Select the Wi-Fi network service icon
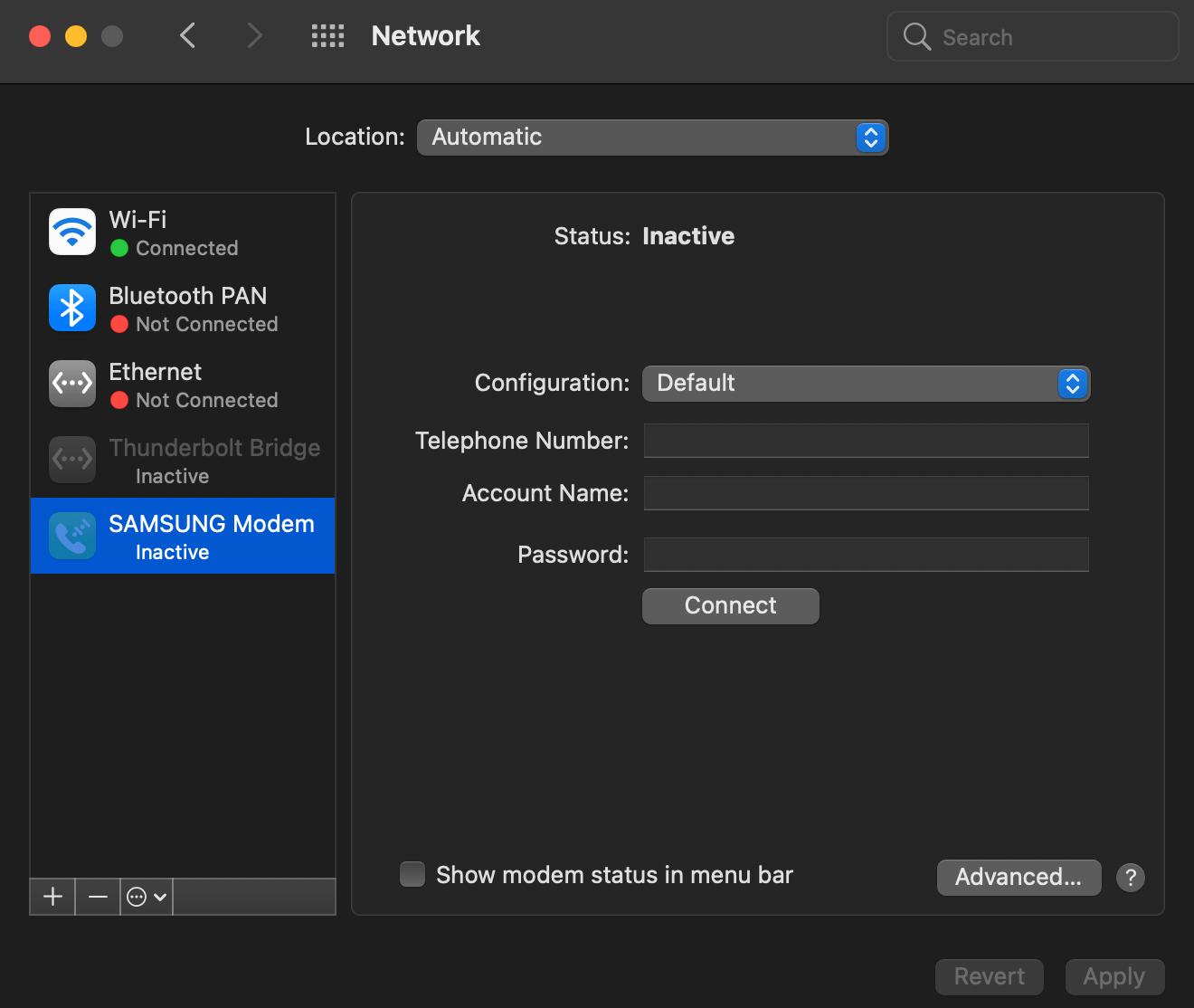 (72, 232)
